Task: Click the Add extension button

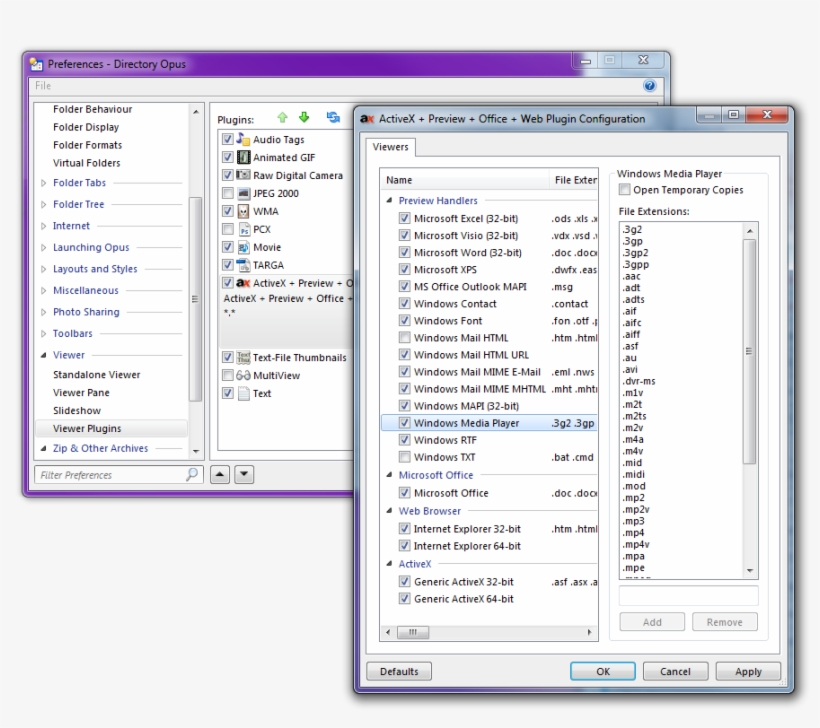Action: [652, 622]
